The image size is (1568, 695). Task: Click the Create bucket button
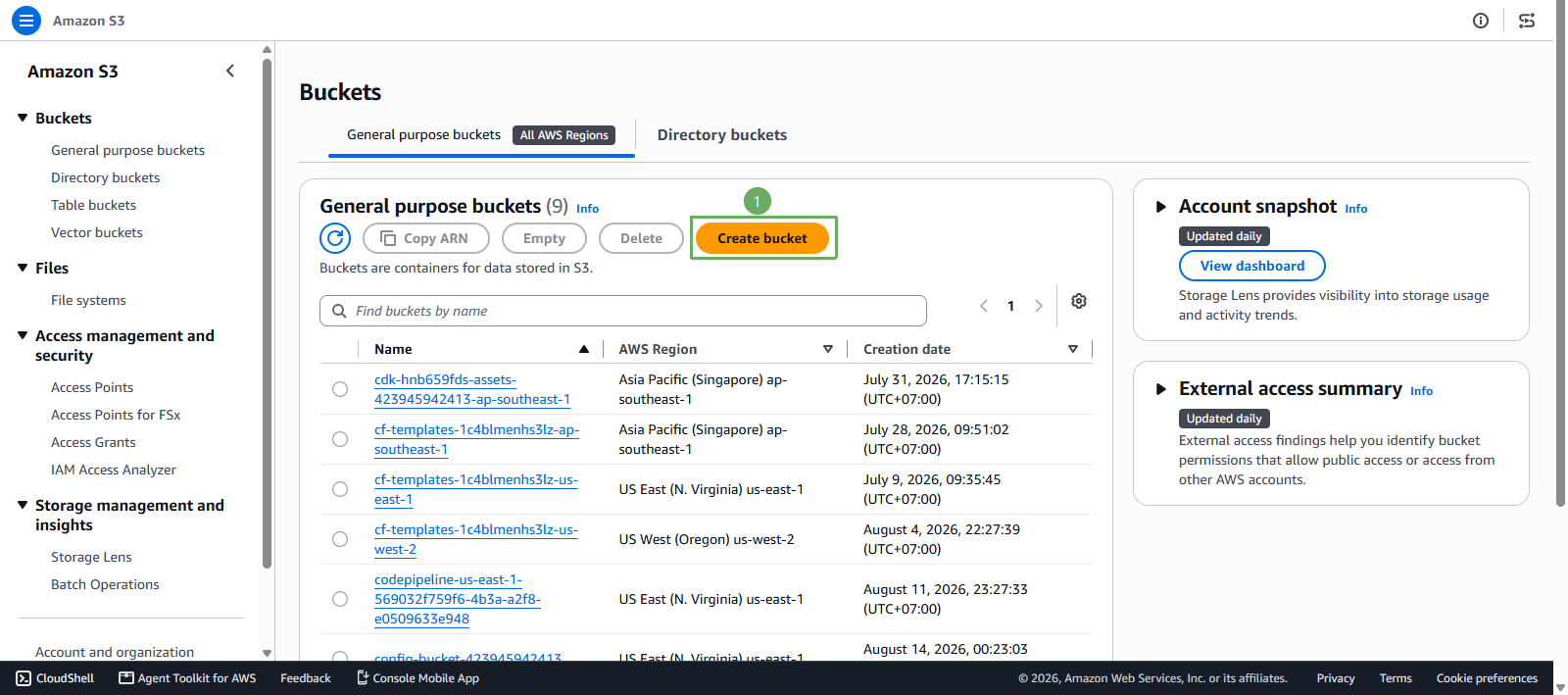pos(762,238)
